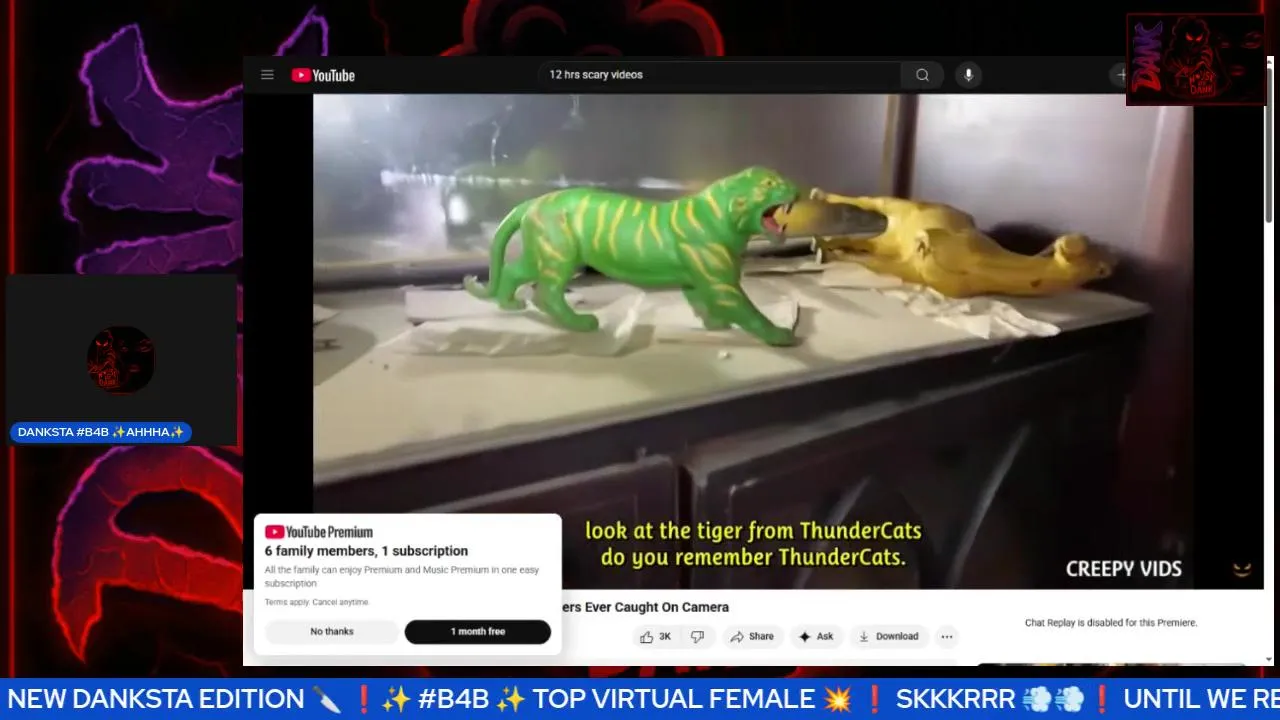Click the magnifying glass search button
1280x720 pixels.
click(x=922, y=75)
